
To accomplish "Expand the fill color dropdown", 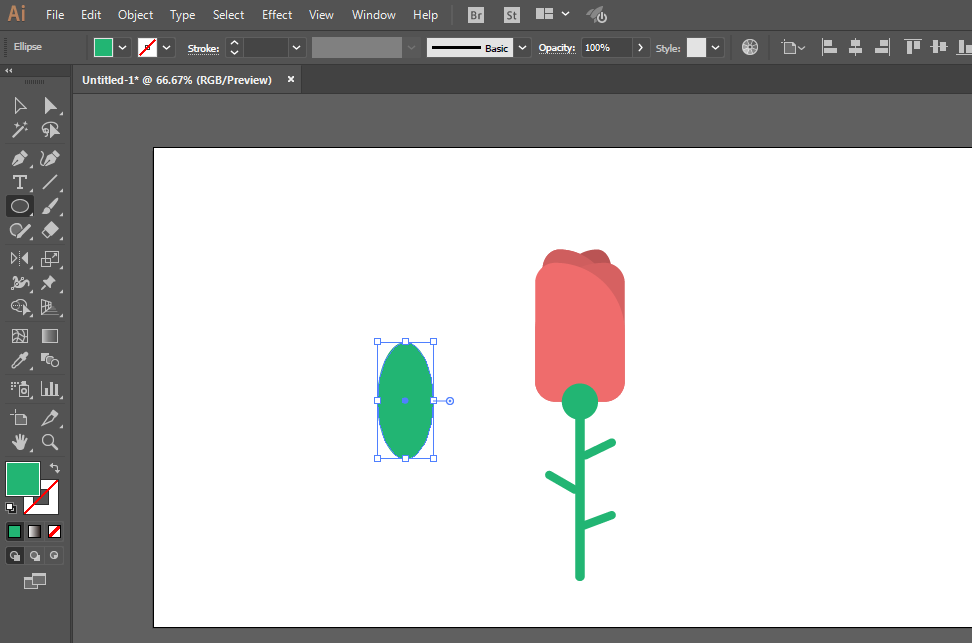I will (123, 48).
